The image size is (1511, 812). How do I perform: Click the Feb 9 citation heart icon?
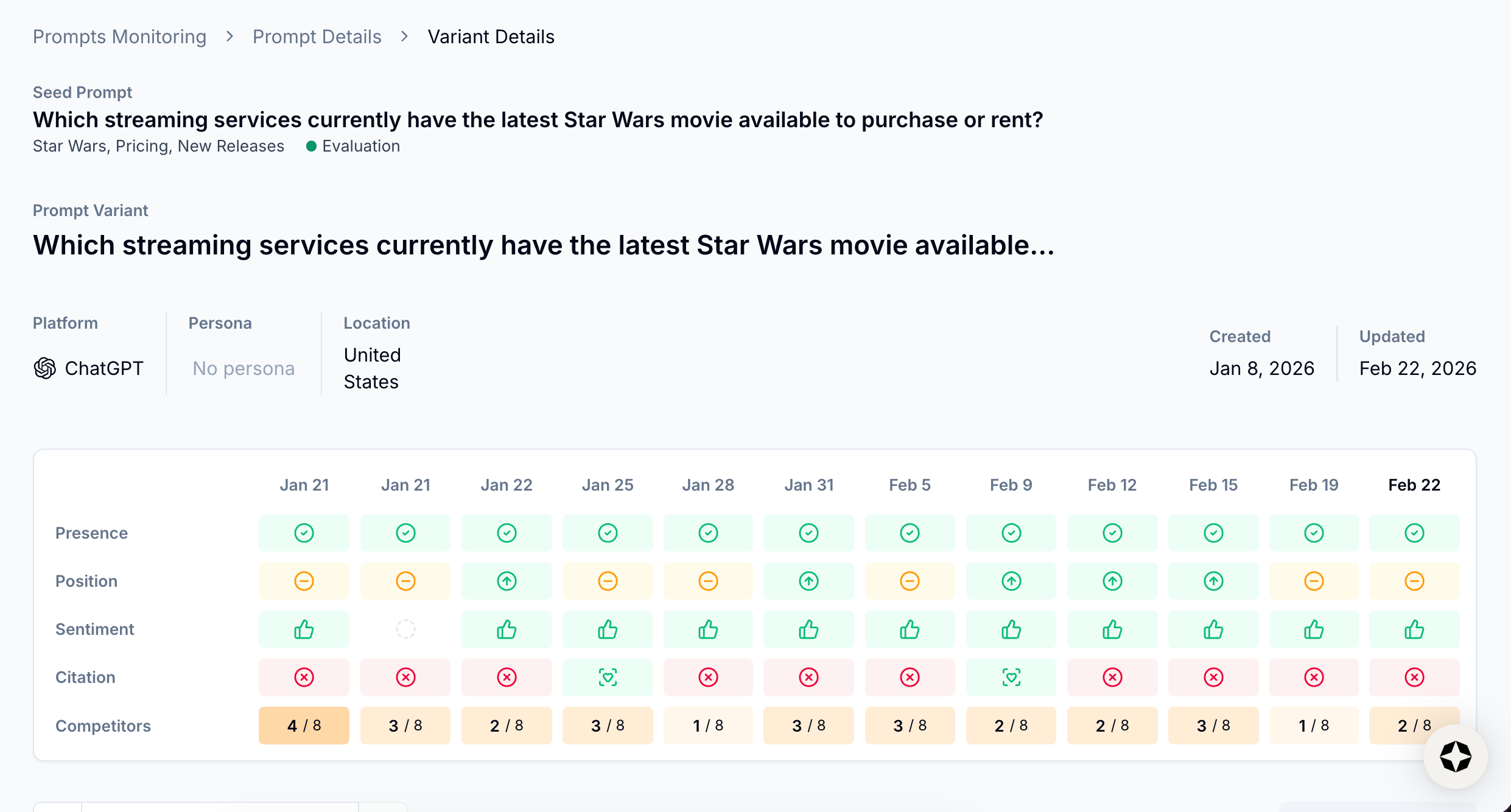(1011, 677)
